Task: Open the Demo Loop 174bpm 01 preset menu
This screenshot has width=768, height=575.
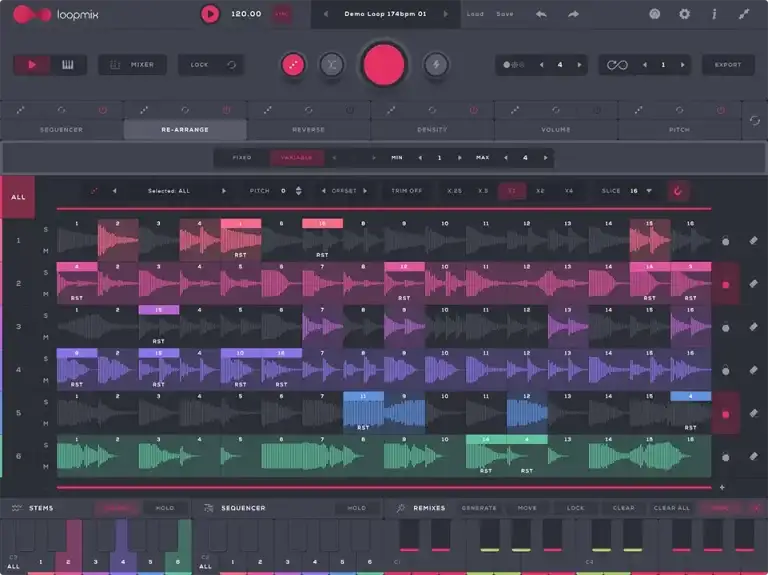Action: [385, 14]
